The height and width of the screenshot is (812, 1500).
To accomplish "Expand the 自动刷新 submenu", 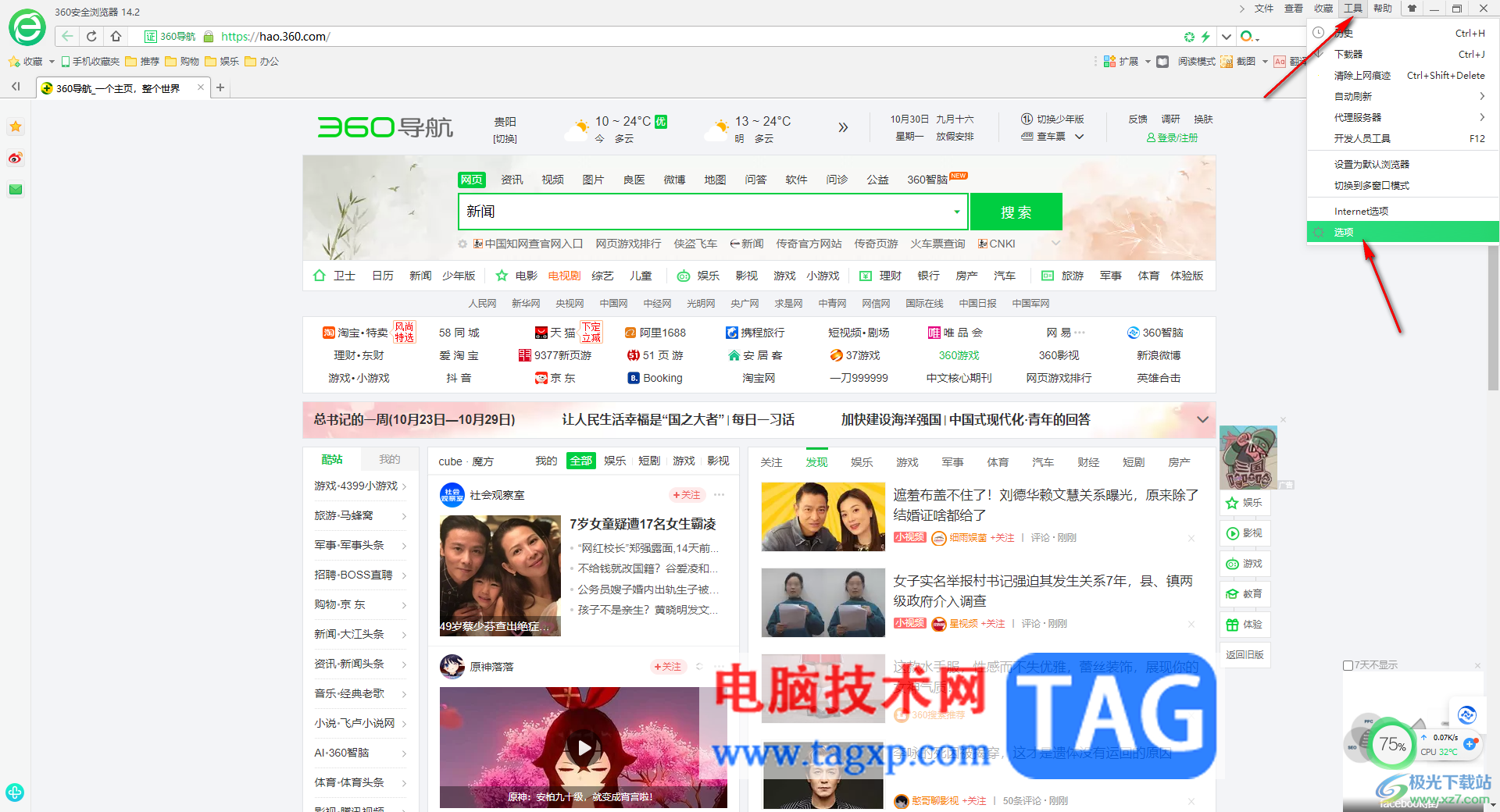I will [x=1402, y=96].
